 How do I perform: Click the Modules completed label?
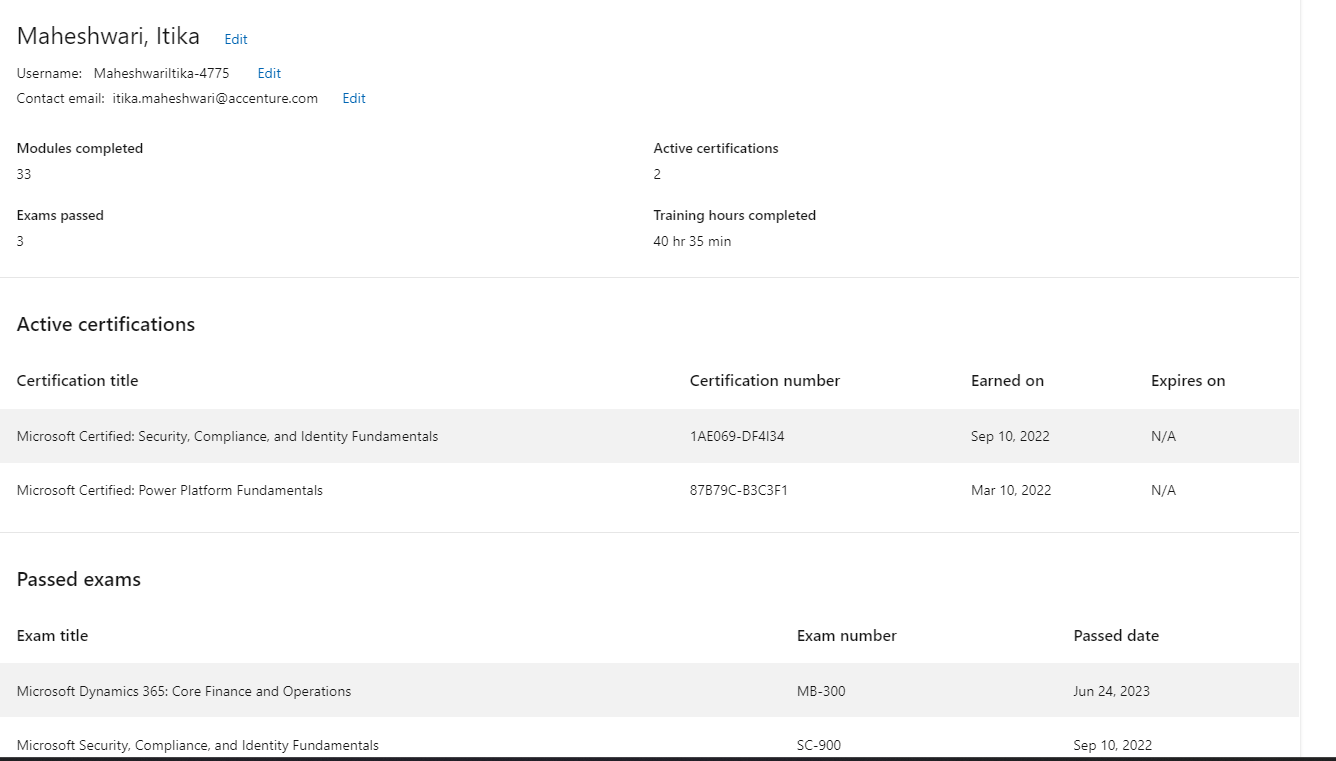pos(80,148)
